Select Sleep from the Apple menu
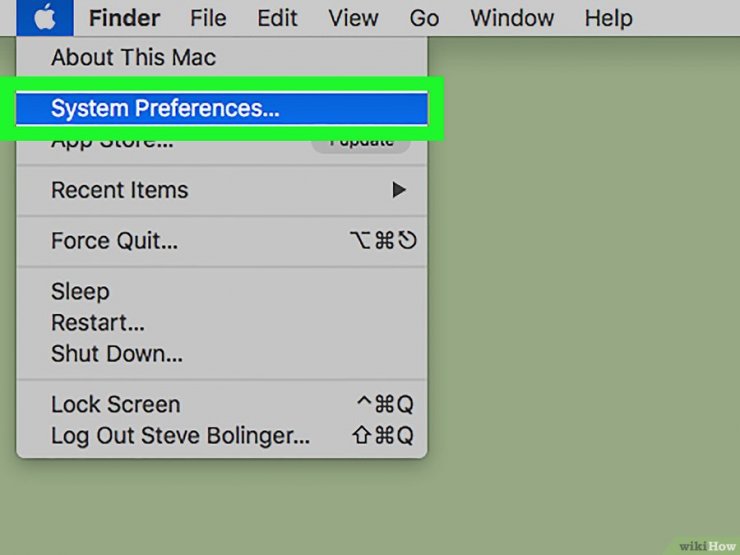 coord(222,291)
